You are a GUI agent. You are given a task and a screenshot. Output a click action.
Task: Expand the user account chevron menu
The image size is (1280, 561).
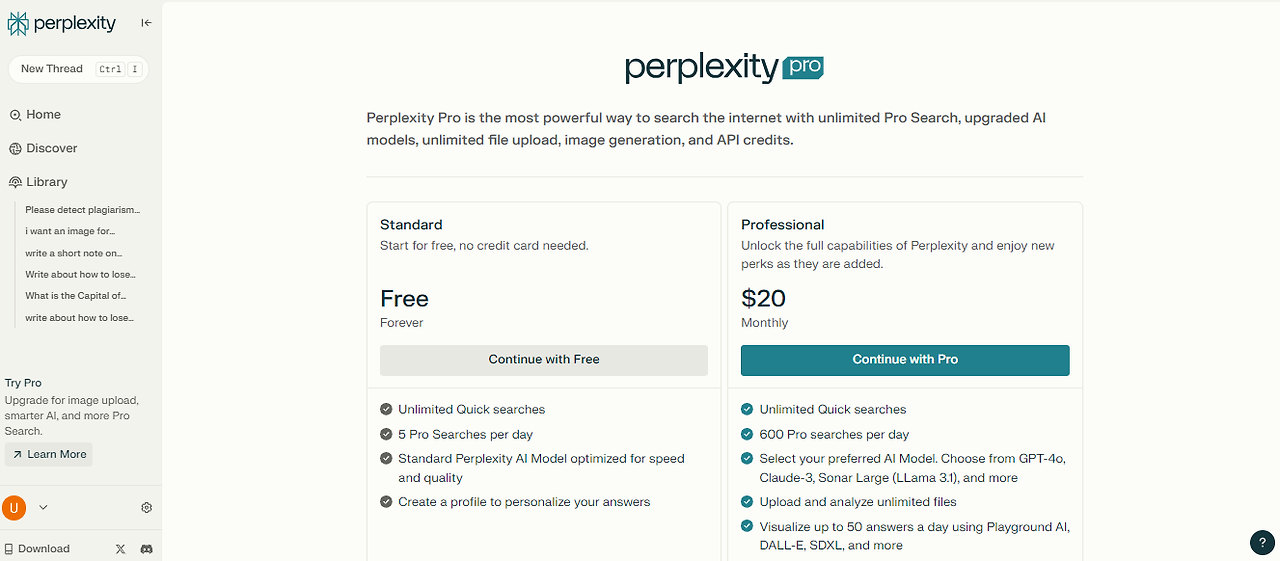click(43, 508)
